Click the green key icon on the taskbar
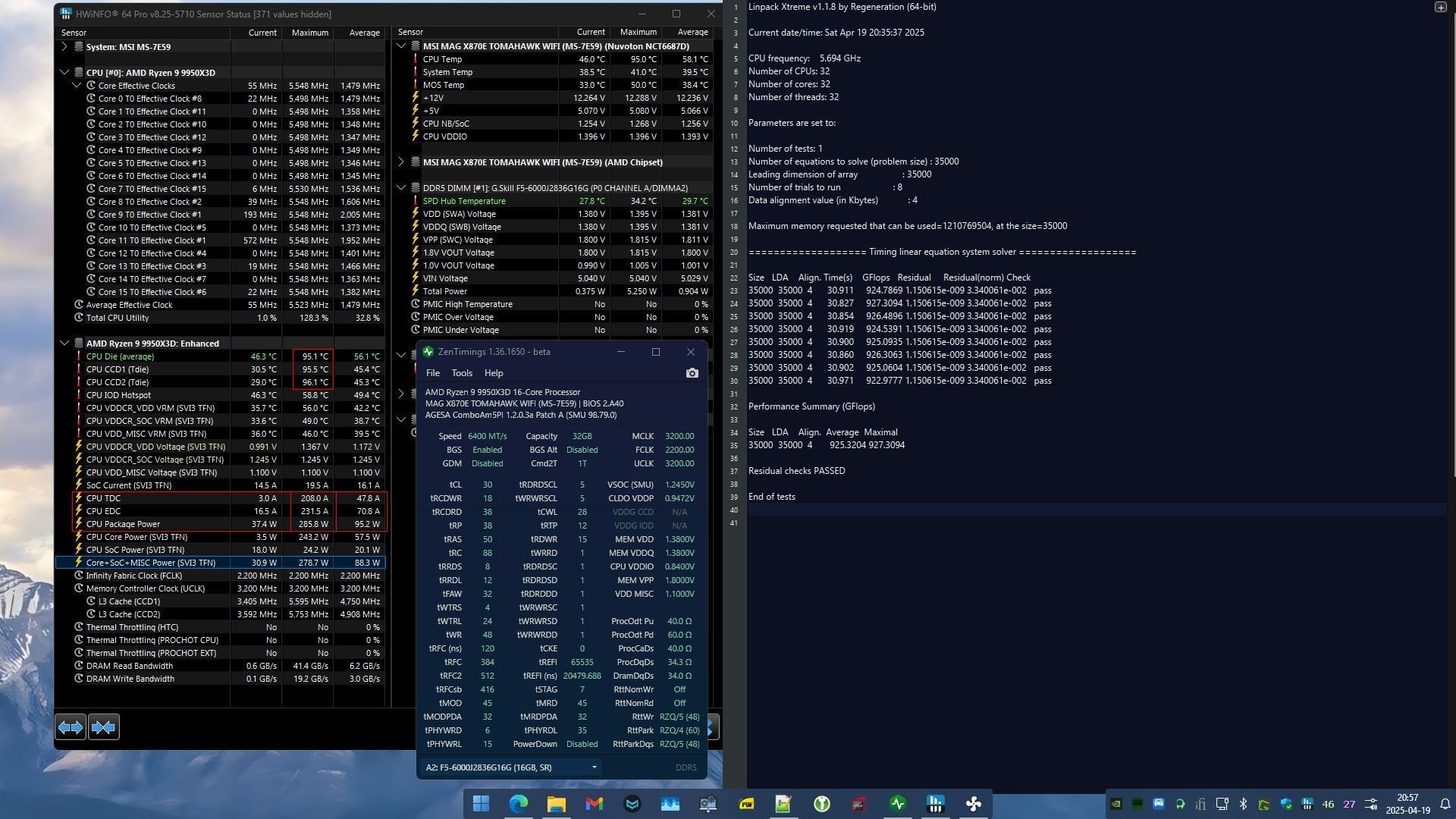1456x819 pixels. pyautogui.click(x=822, y=803)
